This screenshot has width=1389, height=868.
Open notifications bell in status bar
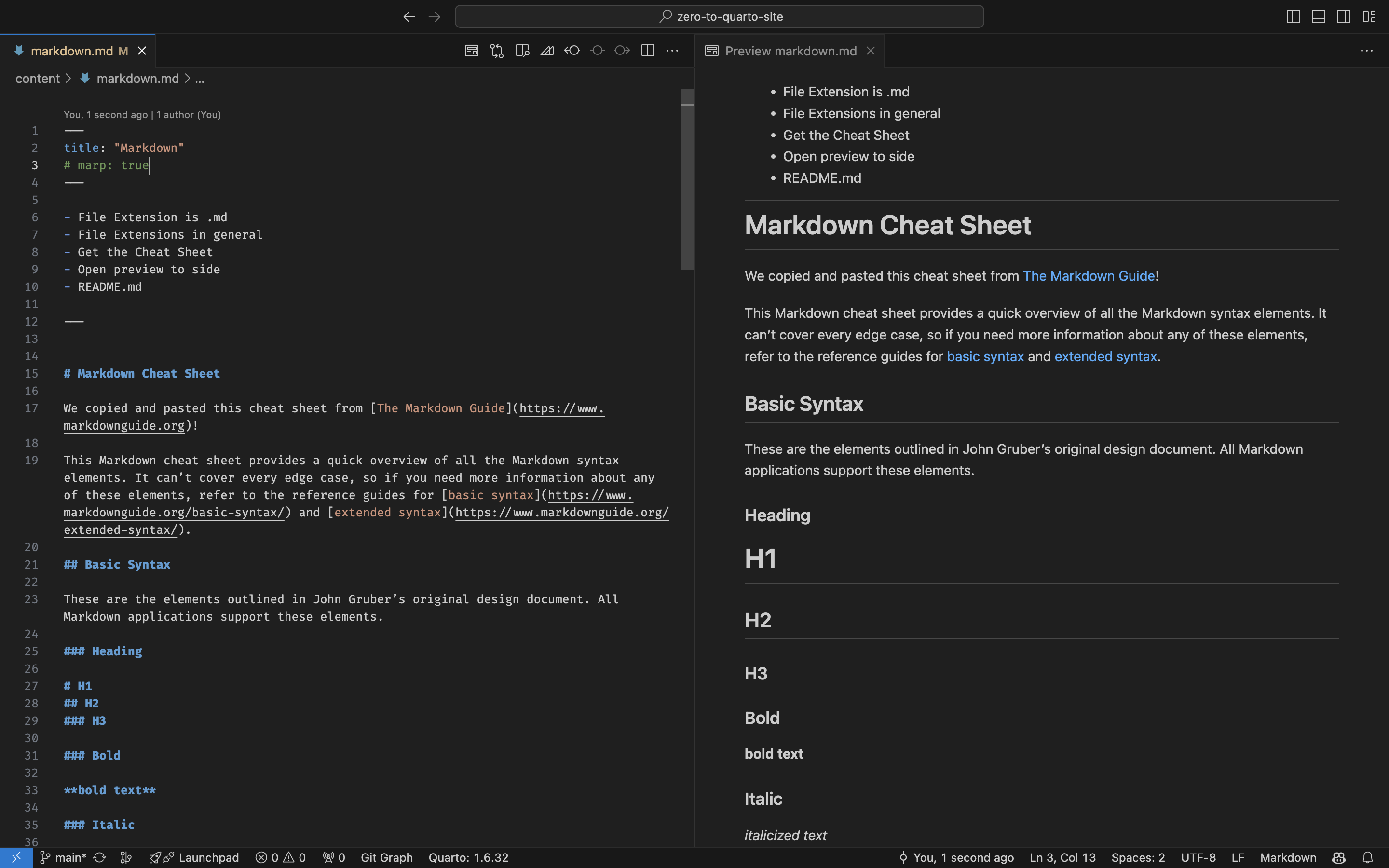[1368, 857]
